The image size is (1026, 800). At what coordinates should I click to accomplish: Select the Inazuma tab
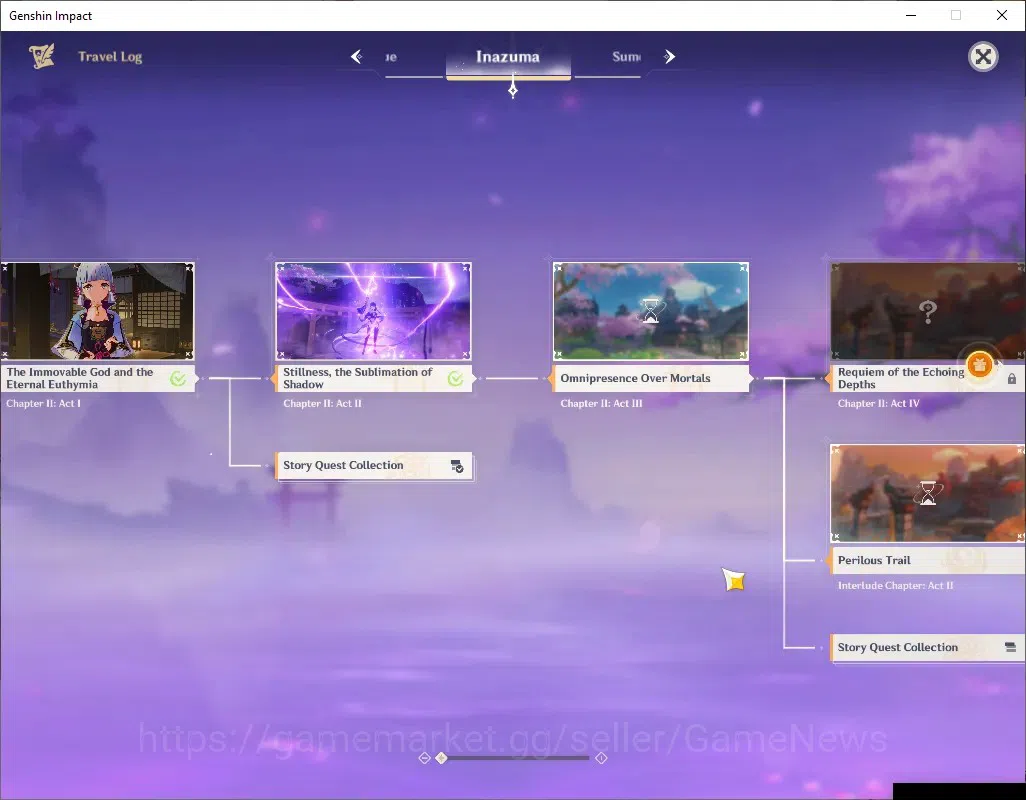click(x=508, y=57)
